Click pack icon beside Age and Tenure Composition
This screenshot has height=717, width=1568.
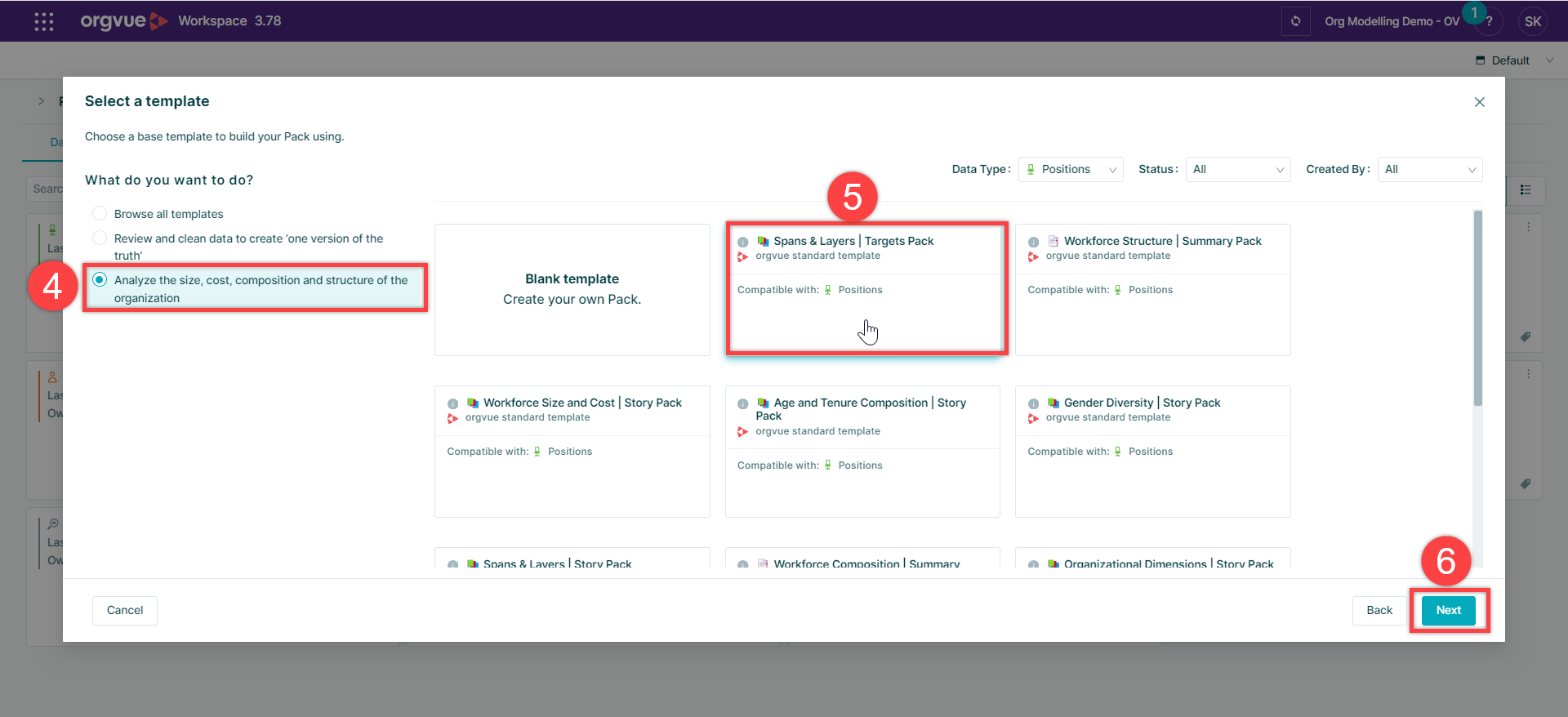[x=763, y=403]
